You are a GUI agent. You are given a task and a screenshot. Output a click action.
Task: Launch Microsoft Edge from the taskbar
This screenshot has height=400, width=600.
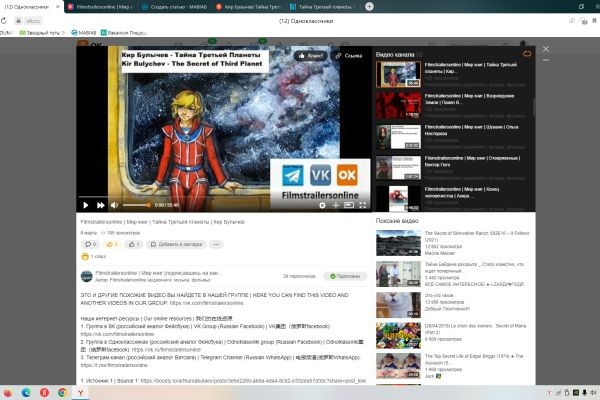pos(26,393)
